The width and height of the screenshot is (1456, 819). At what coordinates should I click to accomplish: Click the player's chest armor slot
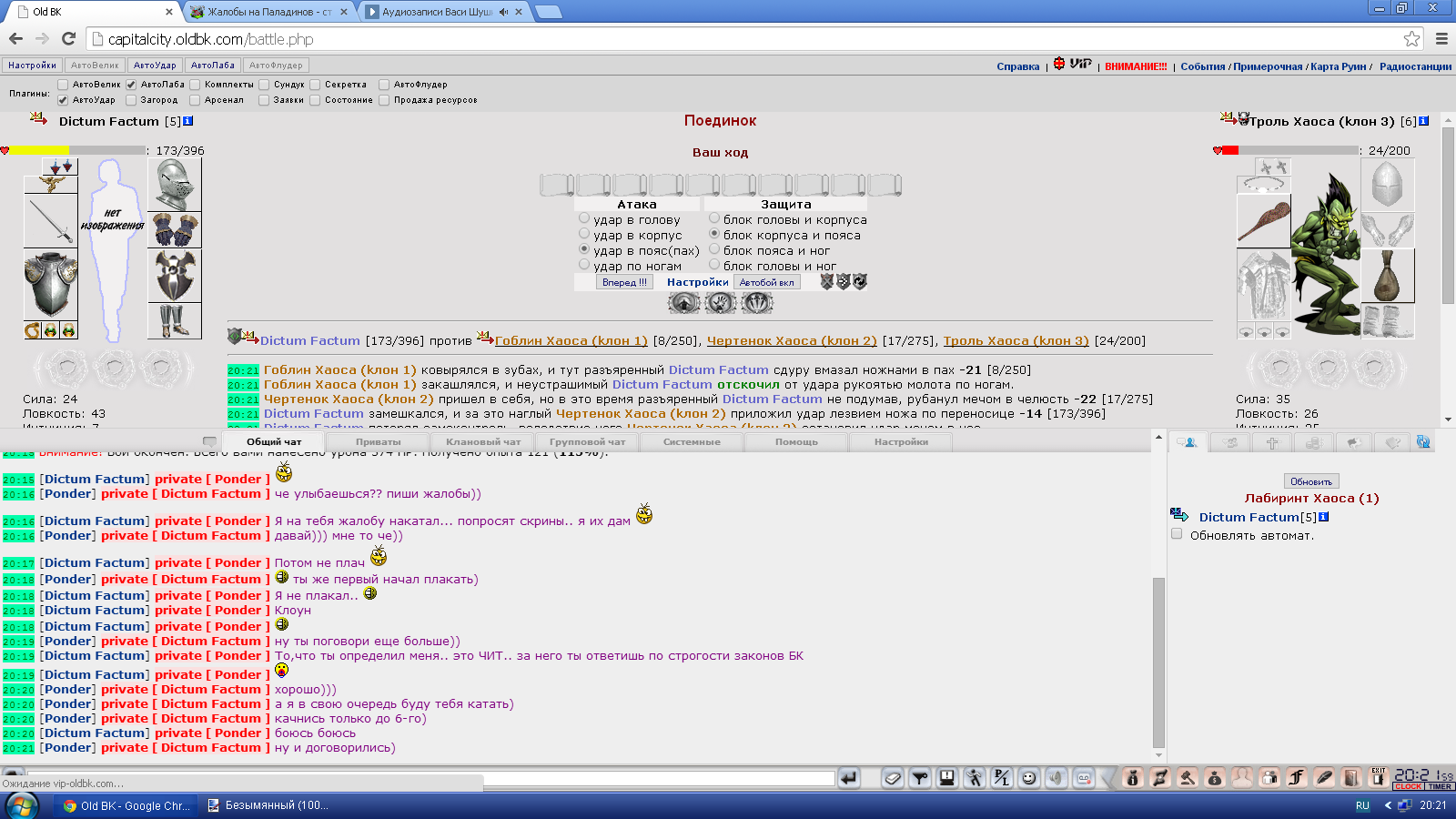50,286
